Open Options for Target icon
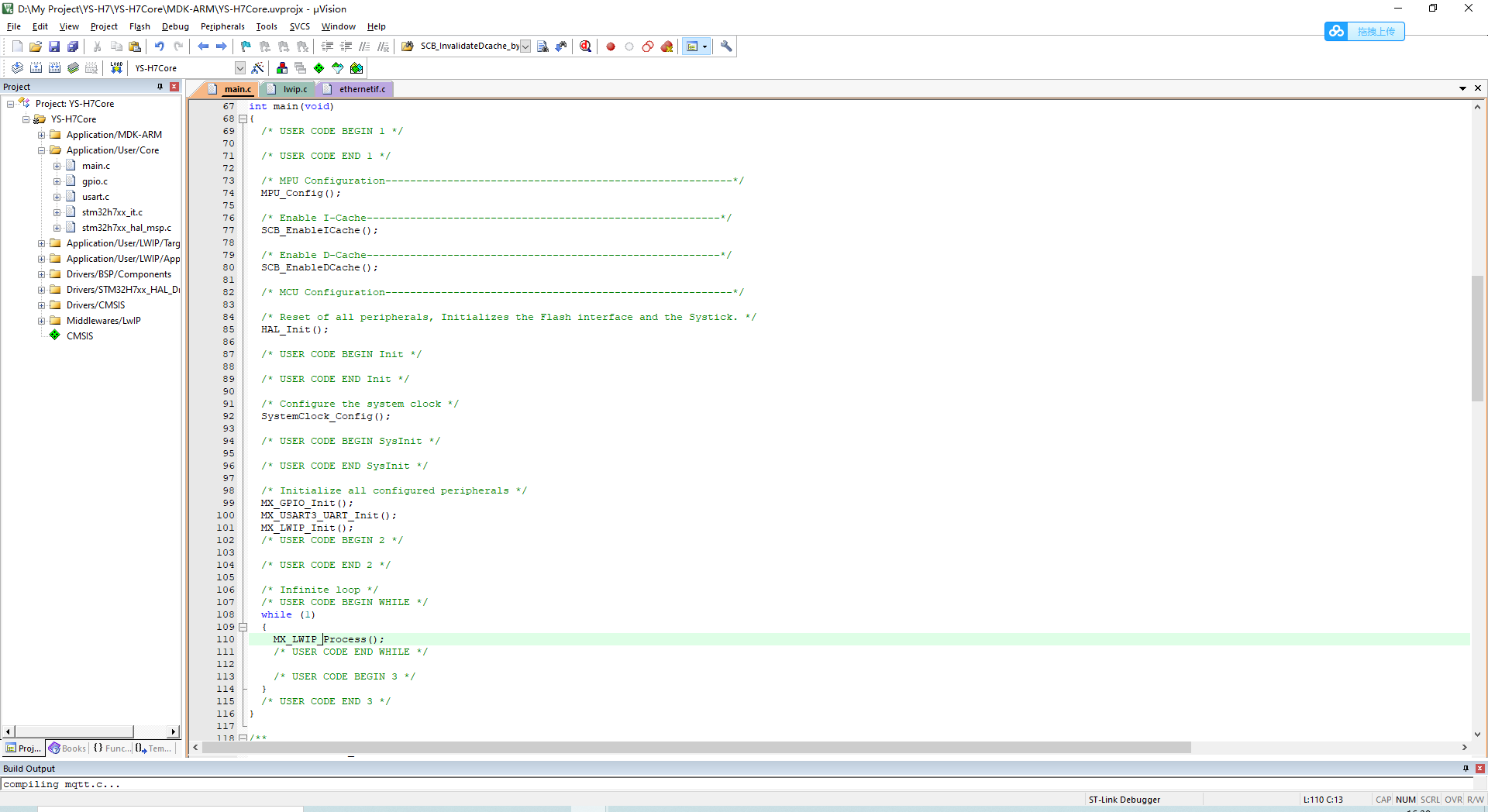1488x812 pixels. 258,68
